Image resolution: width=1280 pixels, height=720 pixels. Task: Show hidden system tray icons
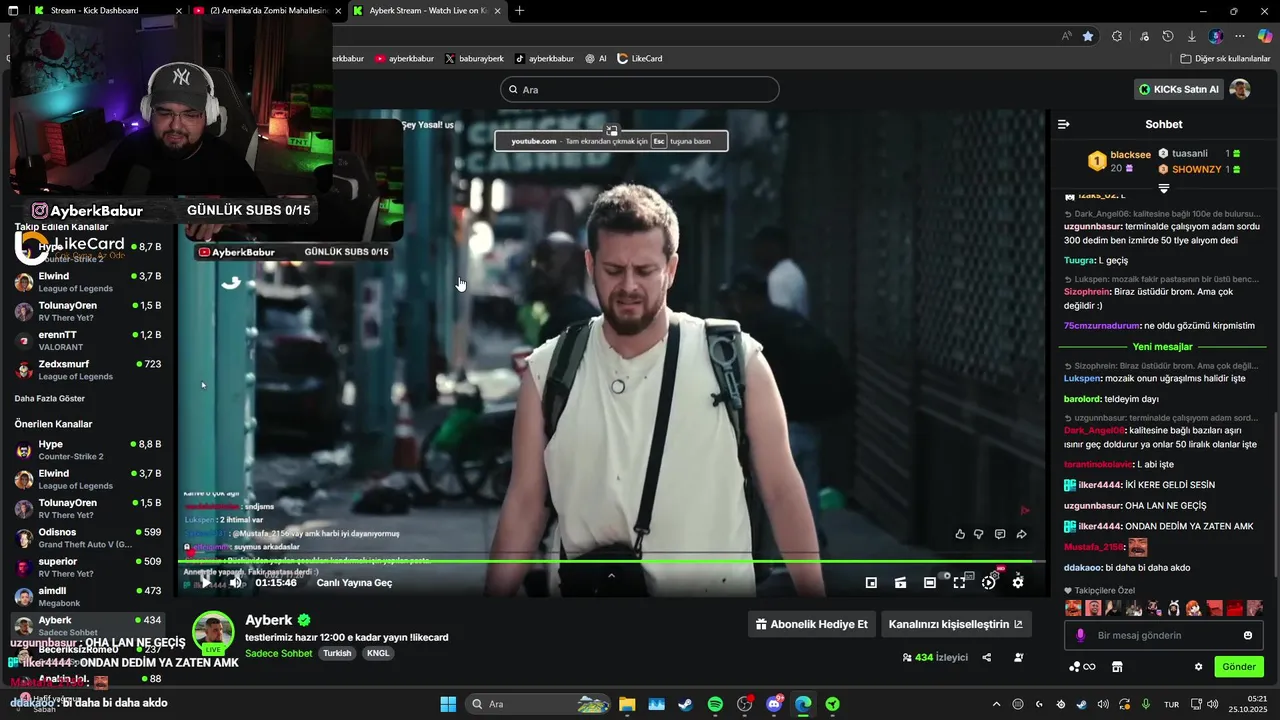(x=996, y=704)
